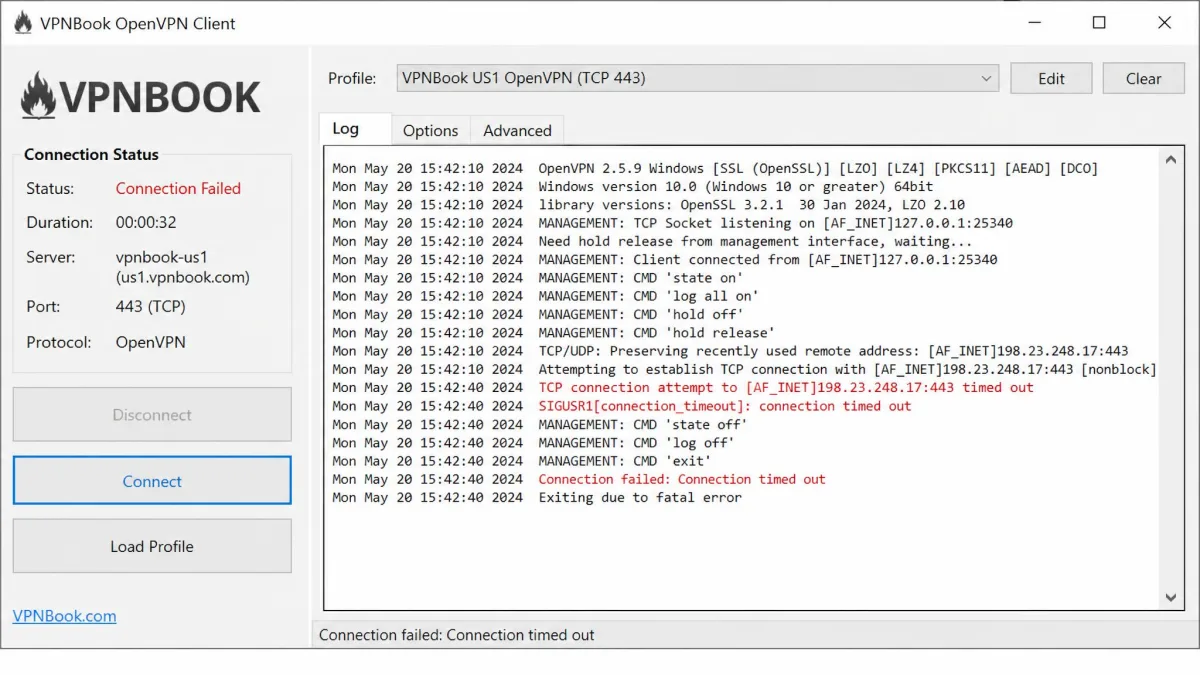
Task: Click the 'Preserving recently used remote address' line
Action: [730, 351]
